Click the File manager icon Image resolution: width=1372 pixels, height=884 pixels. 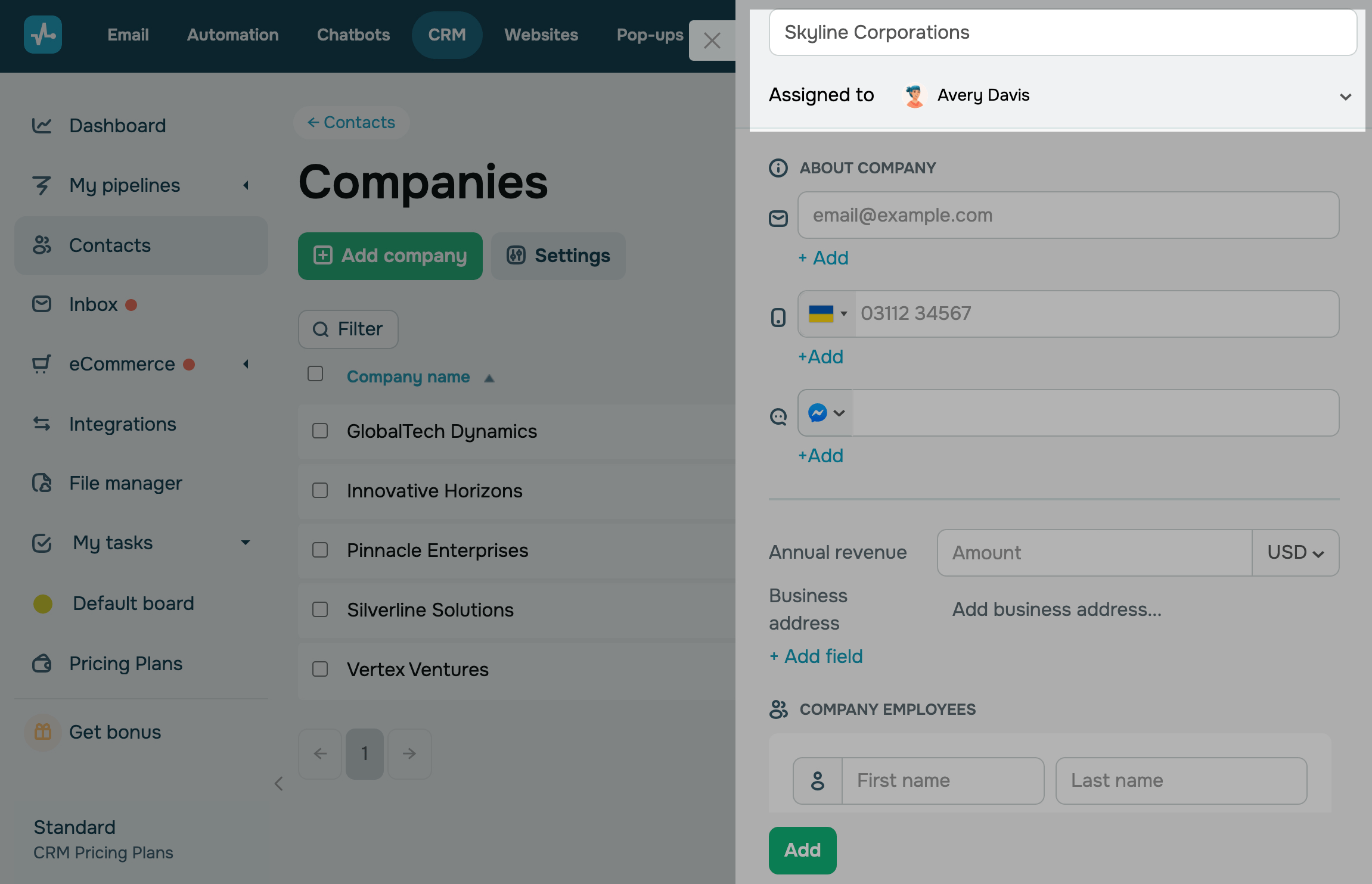click(x=42, y=483)
